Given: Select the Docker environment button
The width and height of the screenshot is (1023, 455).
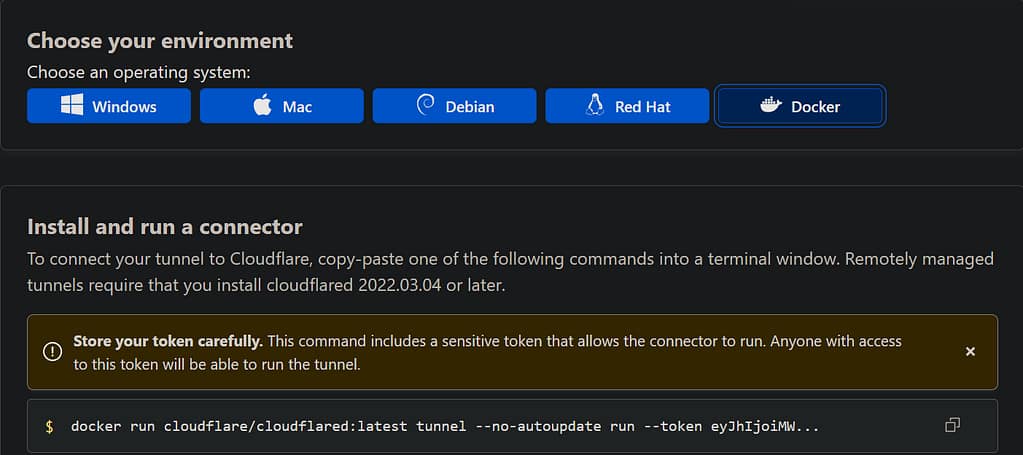Looking at the screenshot, I should 800,106.
